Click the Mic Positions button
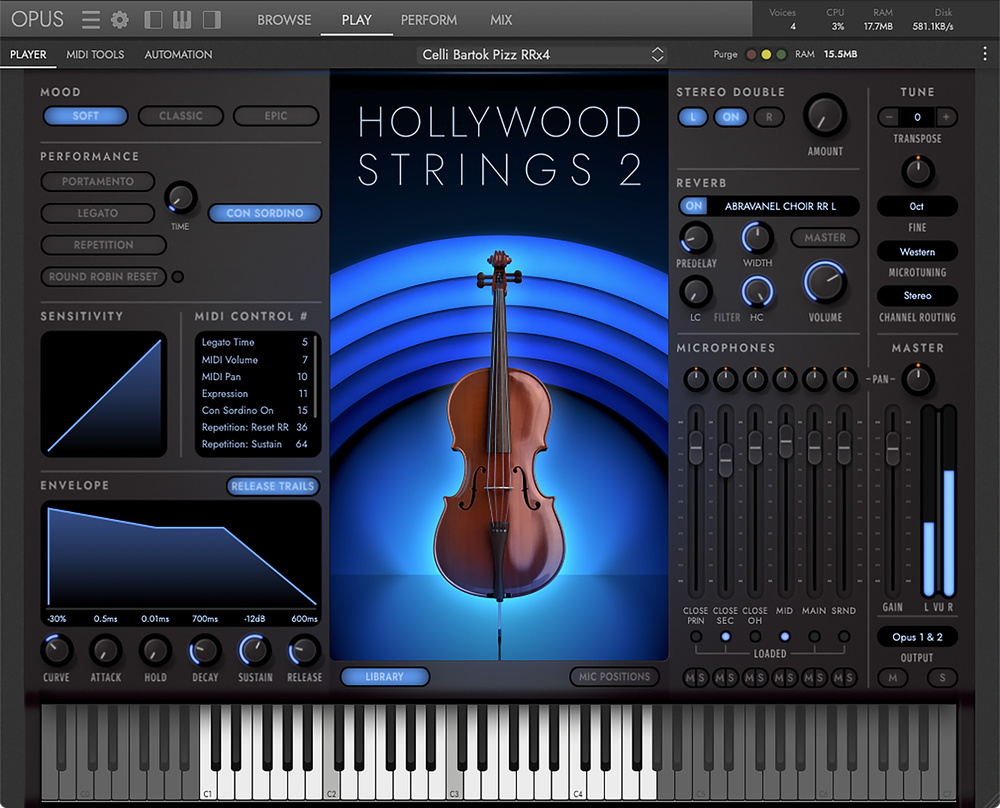Screen dimensions: 1000x808 click(614, 677)
